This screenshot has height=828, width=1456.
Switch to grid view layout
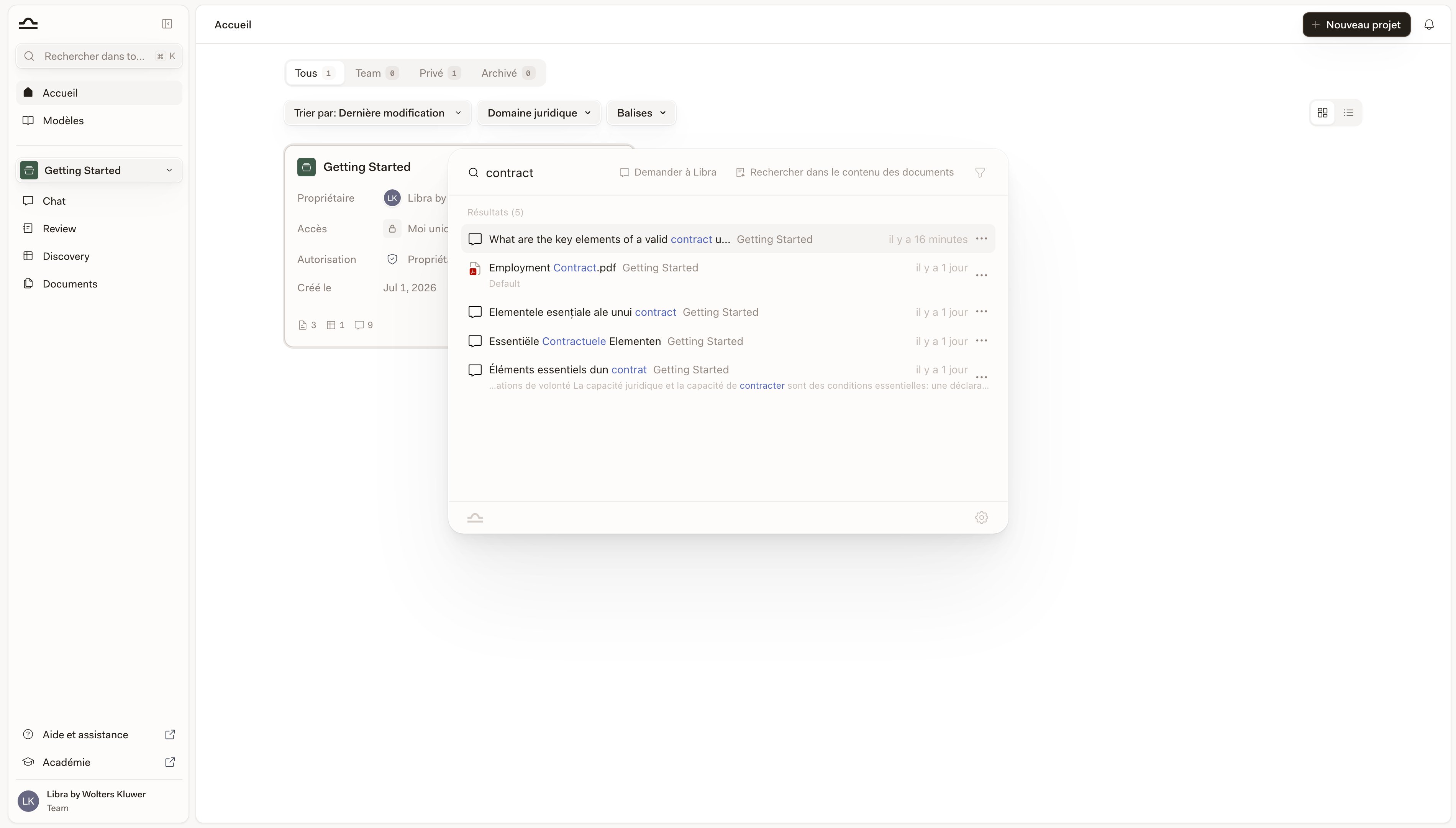point(1322,113)
